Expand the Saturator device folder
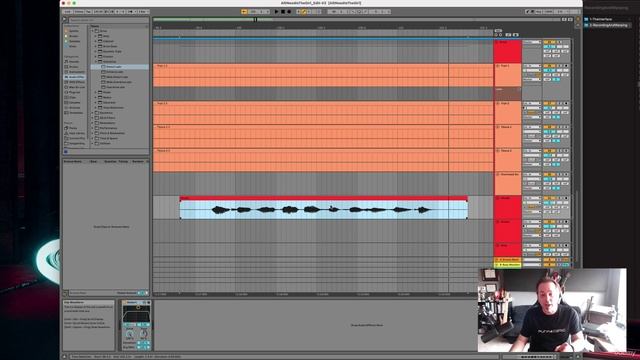The image size is (640, 360). (x=96, y=102)
